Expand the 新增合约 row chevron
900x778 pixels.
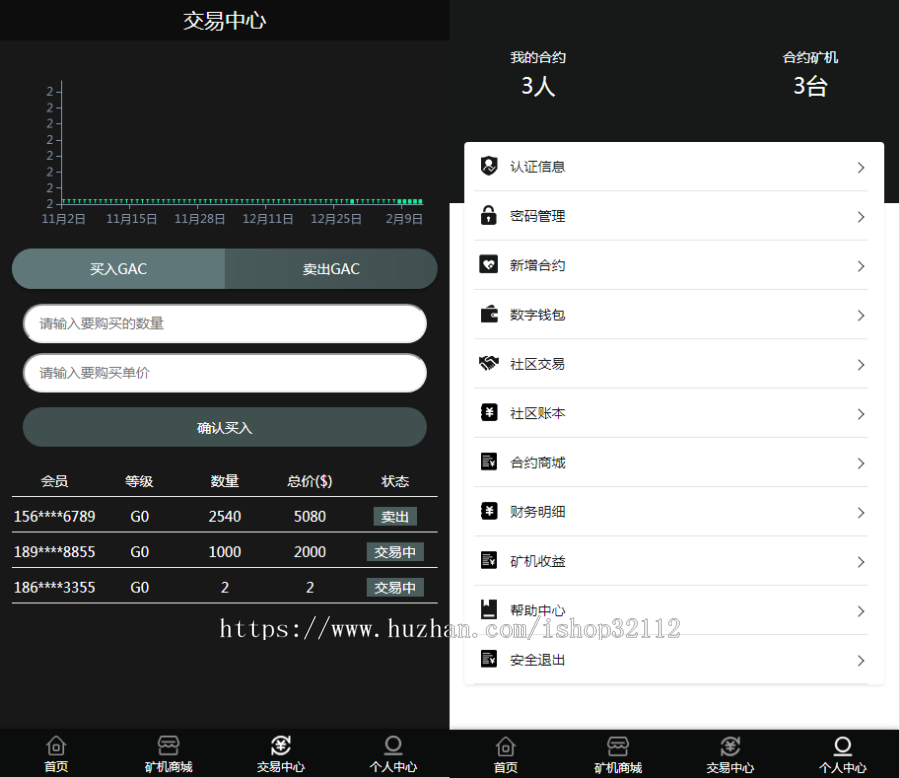[x=861, y=266]
